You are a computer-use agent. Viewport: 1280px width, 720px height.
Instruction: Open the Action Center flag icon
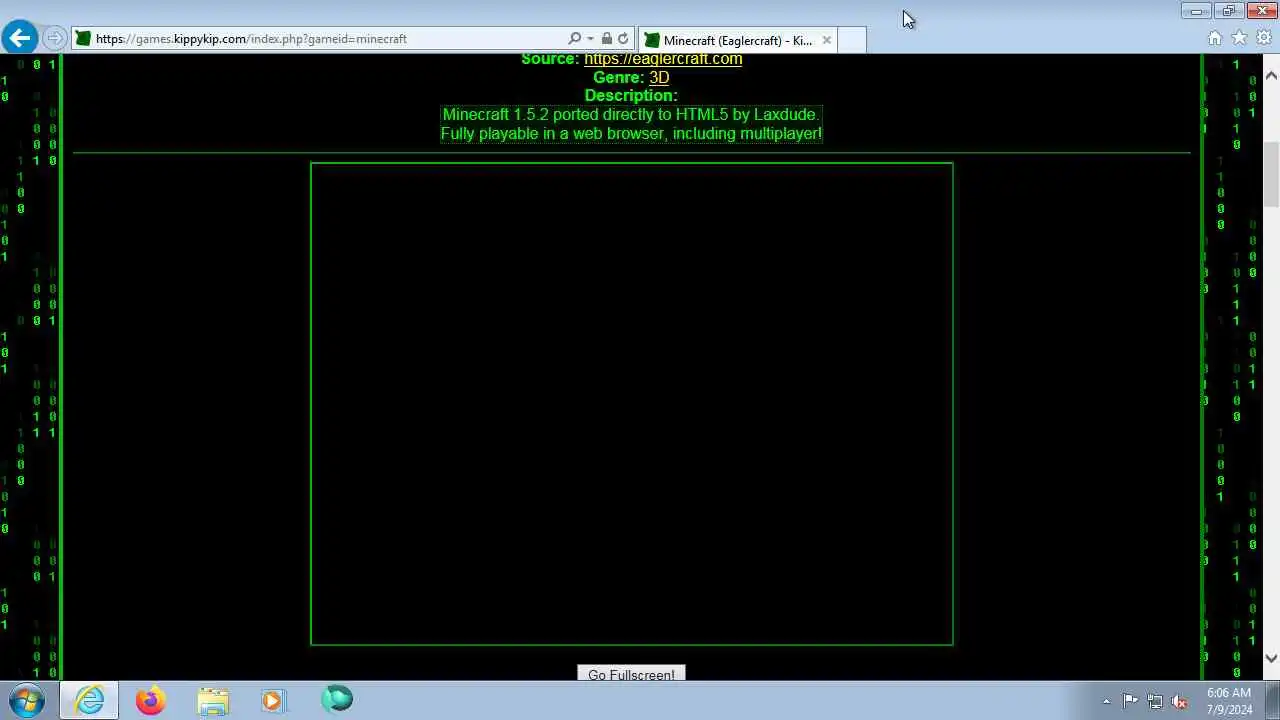point(1130,701)
